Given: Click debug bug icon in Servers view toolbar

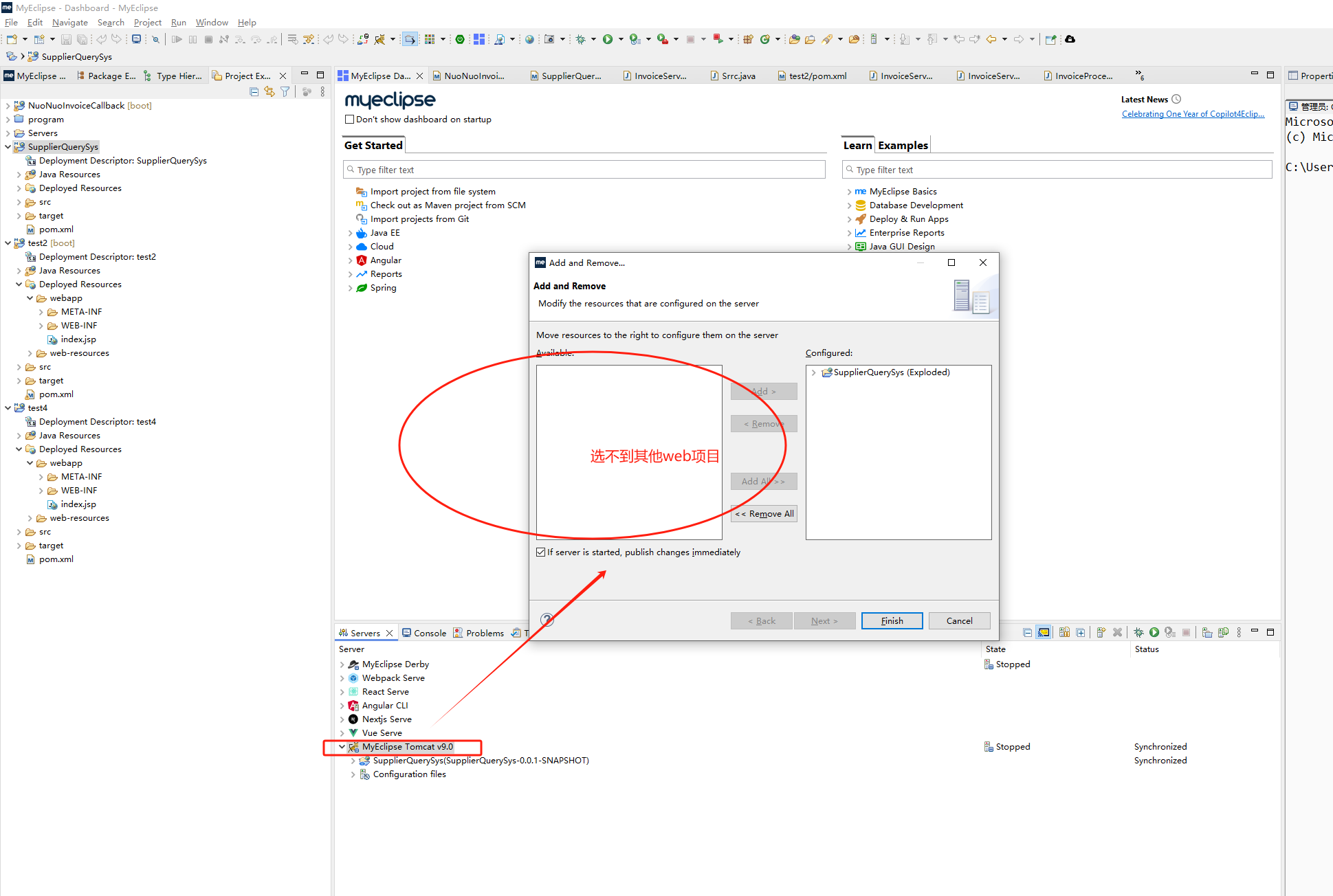Looking at the screenshot, I should coord(1138,632).
